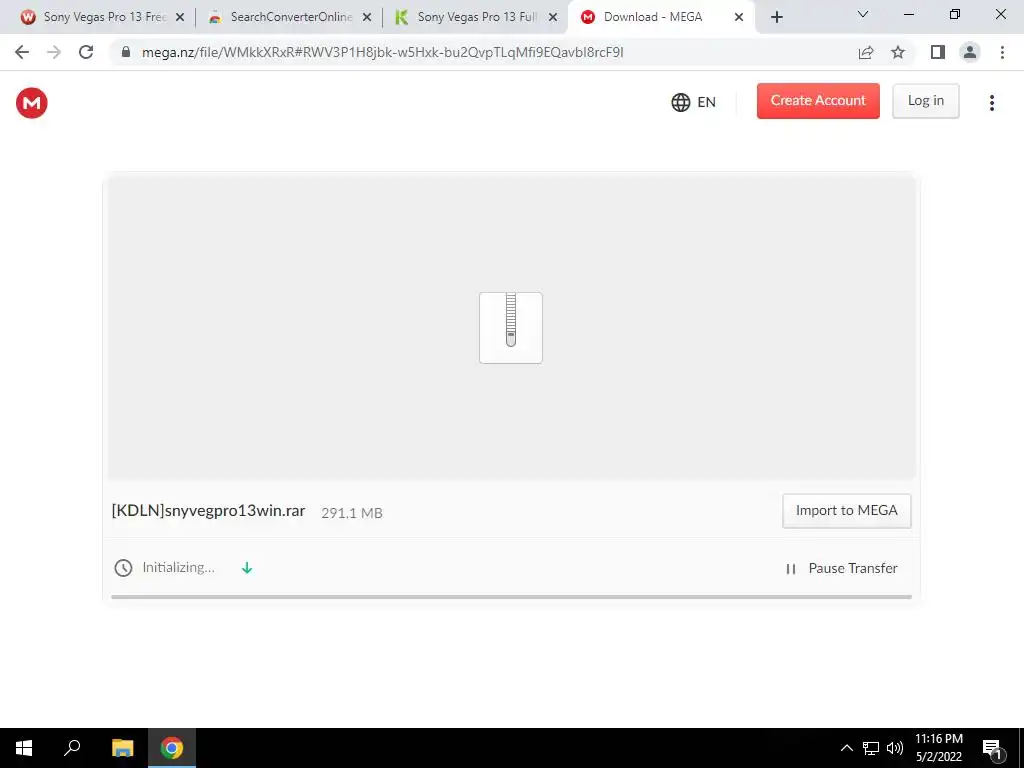Open File Explorer from taskbar
This screenshot has height=768, width=1024.
pyautogui.click(x=123, y=748)
